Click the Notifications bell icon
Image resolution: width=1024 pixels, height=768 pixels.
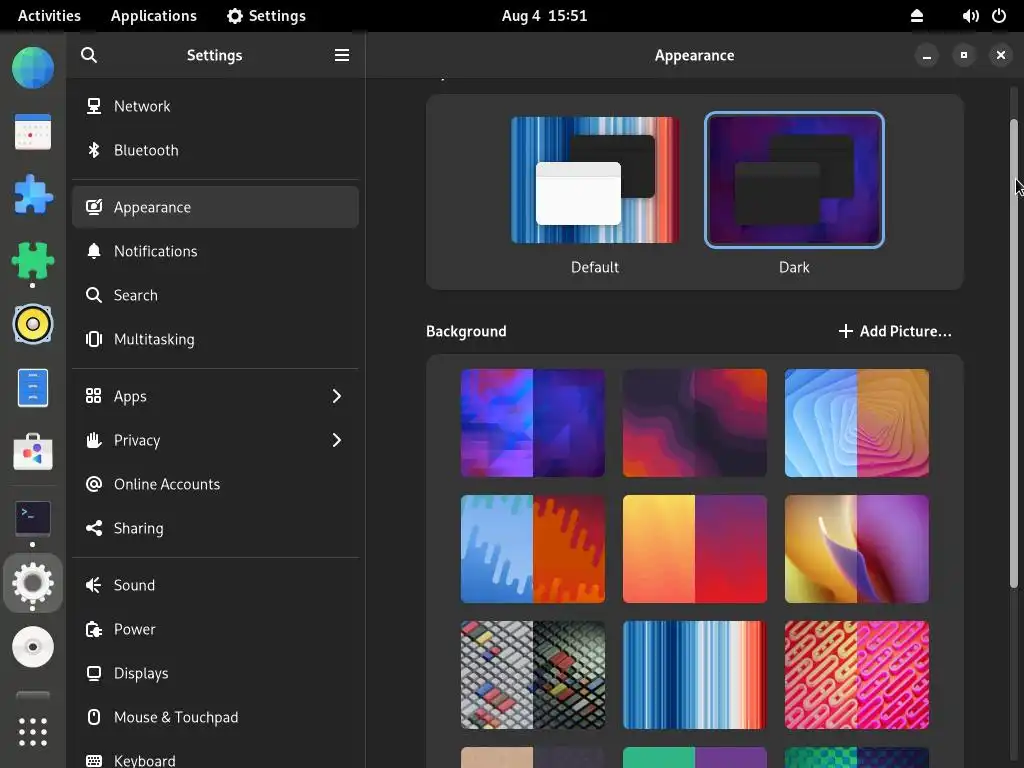(x=94, y=251)
